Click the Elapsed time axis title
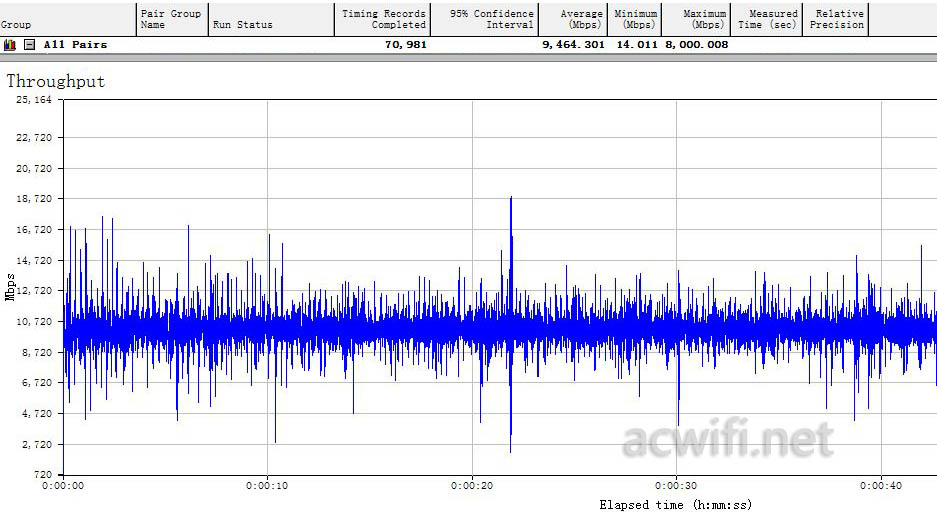The width and height of the screenshot is (937, 512). (x=675, y=505)
